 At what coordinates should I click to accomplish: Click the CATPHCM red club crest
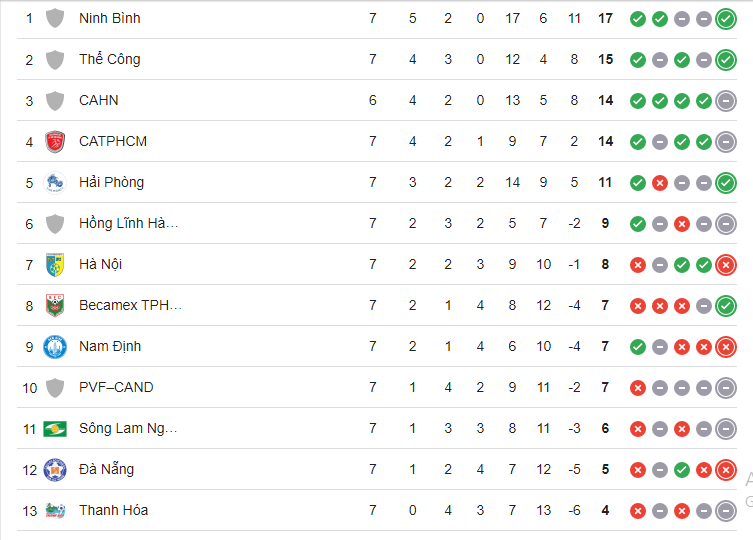(55, 141)
